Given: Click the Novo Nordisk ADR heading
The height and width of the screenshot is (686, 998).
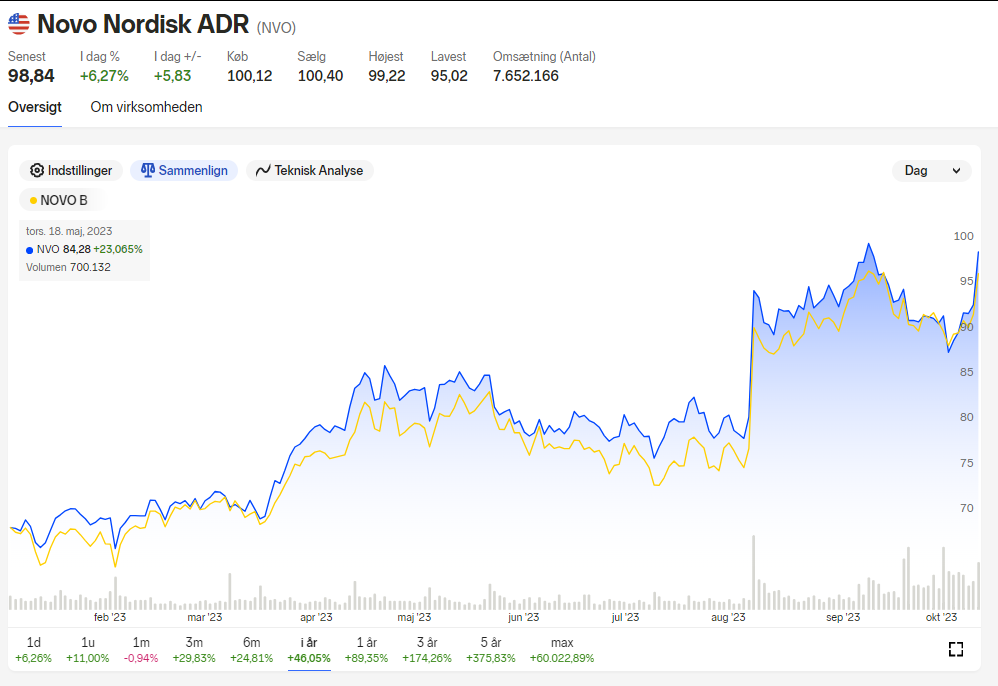Looking at the screenshot, I should [143, 24].
